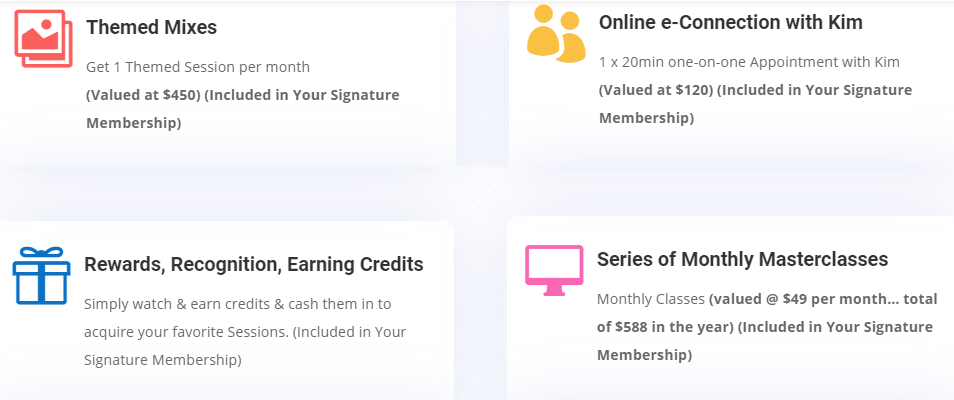Click the yellow people icon for e-Connection
This screenshot has width=954, height=400.
point(556,33)
